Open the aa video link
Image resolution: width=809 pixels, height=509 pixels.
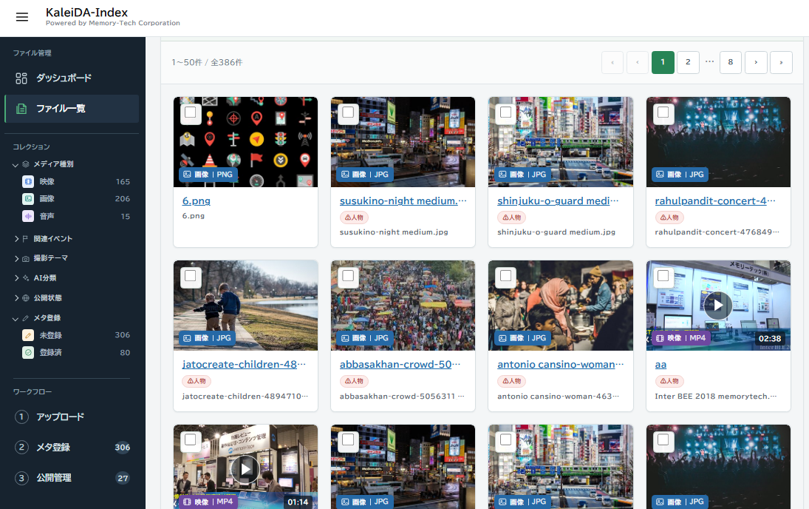tap(660, 365)
